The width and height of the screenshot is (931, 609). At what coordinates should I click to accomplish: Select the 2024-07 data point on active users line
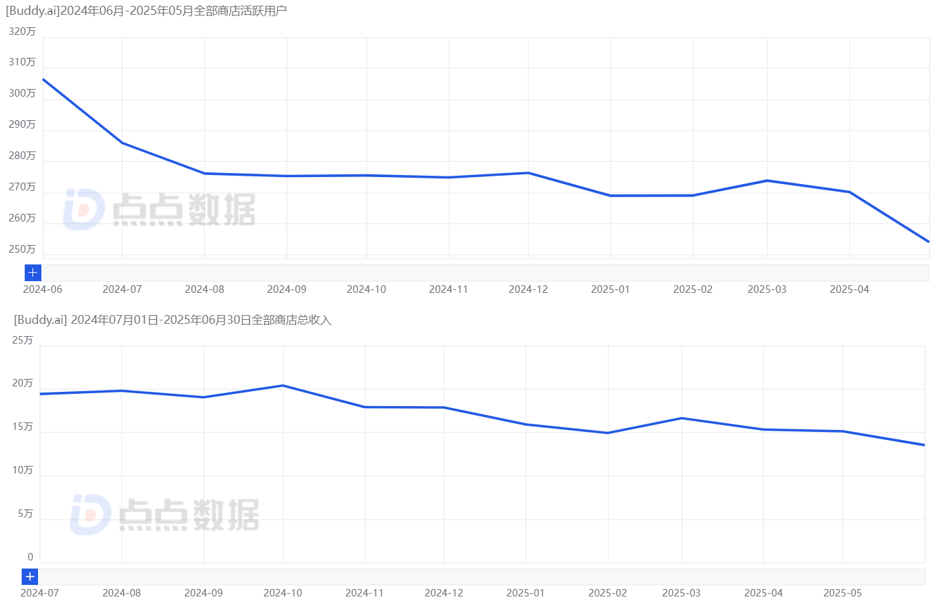point(123,143)
